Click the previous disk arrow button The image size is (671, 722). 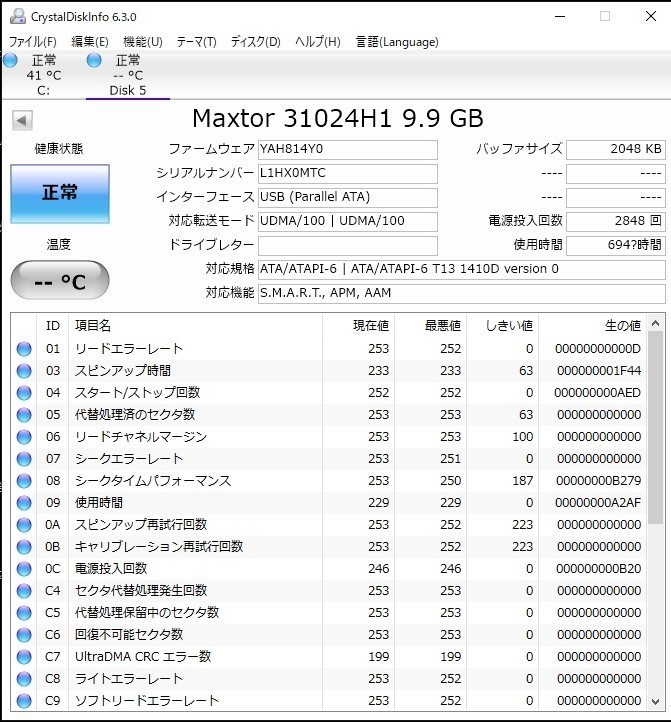(x=22, y=121)
